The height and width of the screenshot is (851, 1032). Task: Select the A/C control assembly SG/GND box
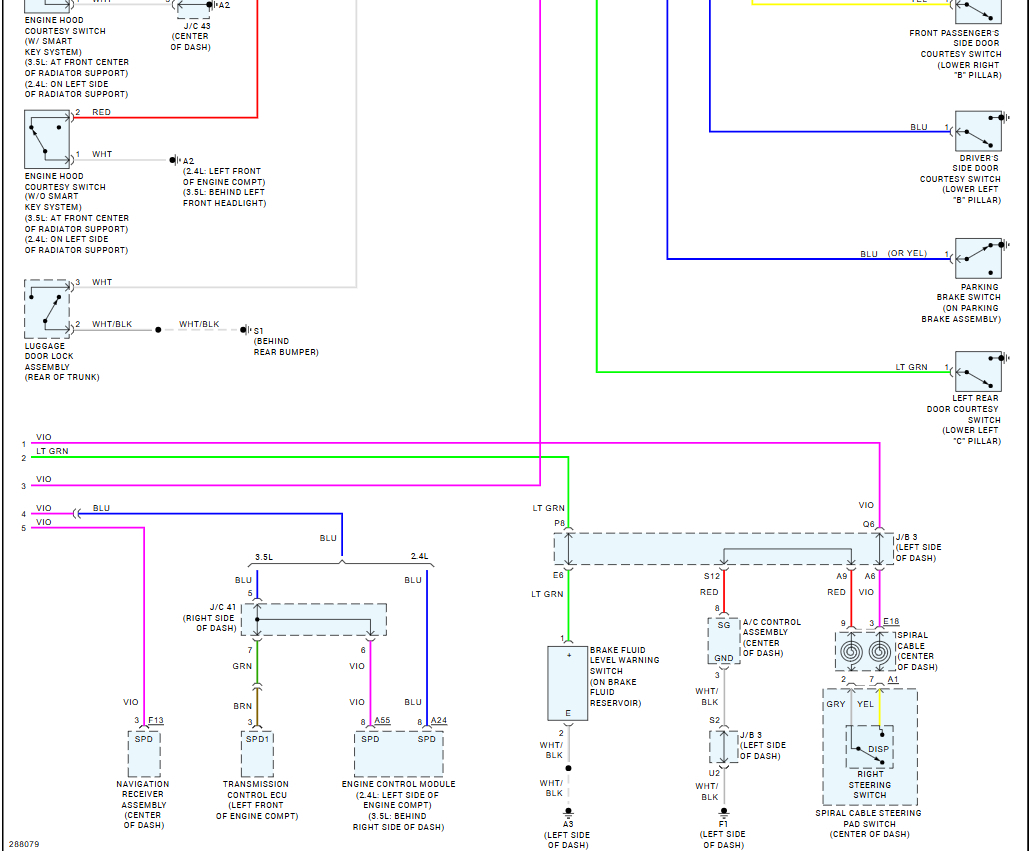point(724,640)
